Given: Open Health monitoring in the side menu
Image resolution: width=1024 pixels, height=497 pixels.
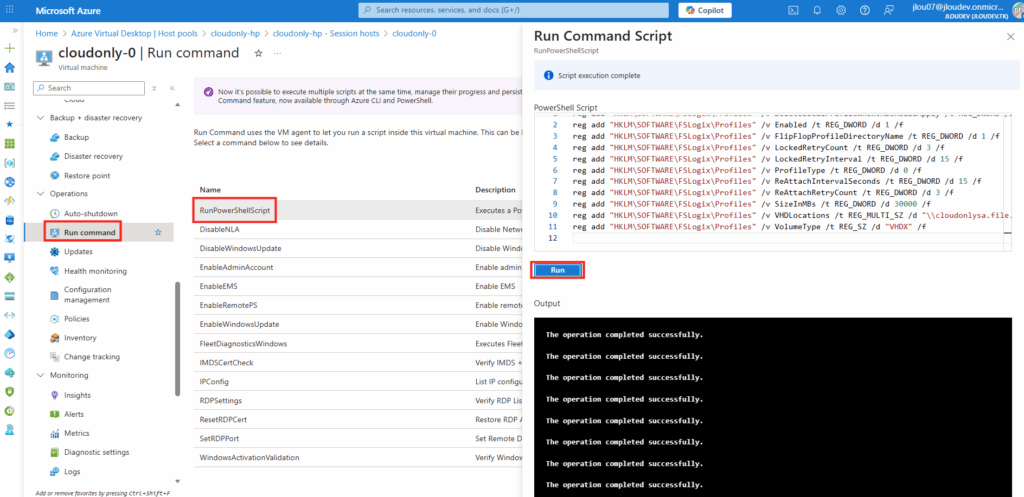Looking at the screenshot, I should click(95, 270).
